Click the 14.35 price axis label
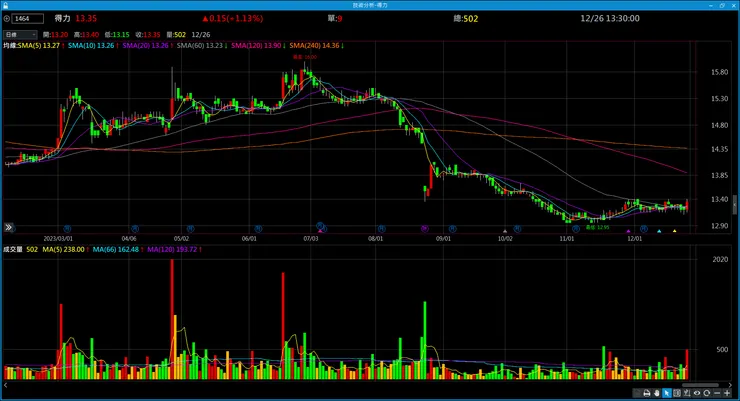The image size is (740, 401). pyautogui.click(x=719, y=149)
